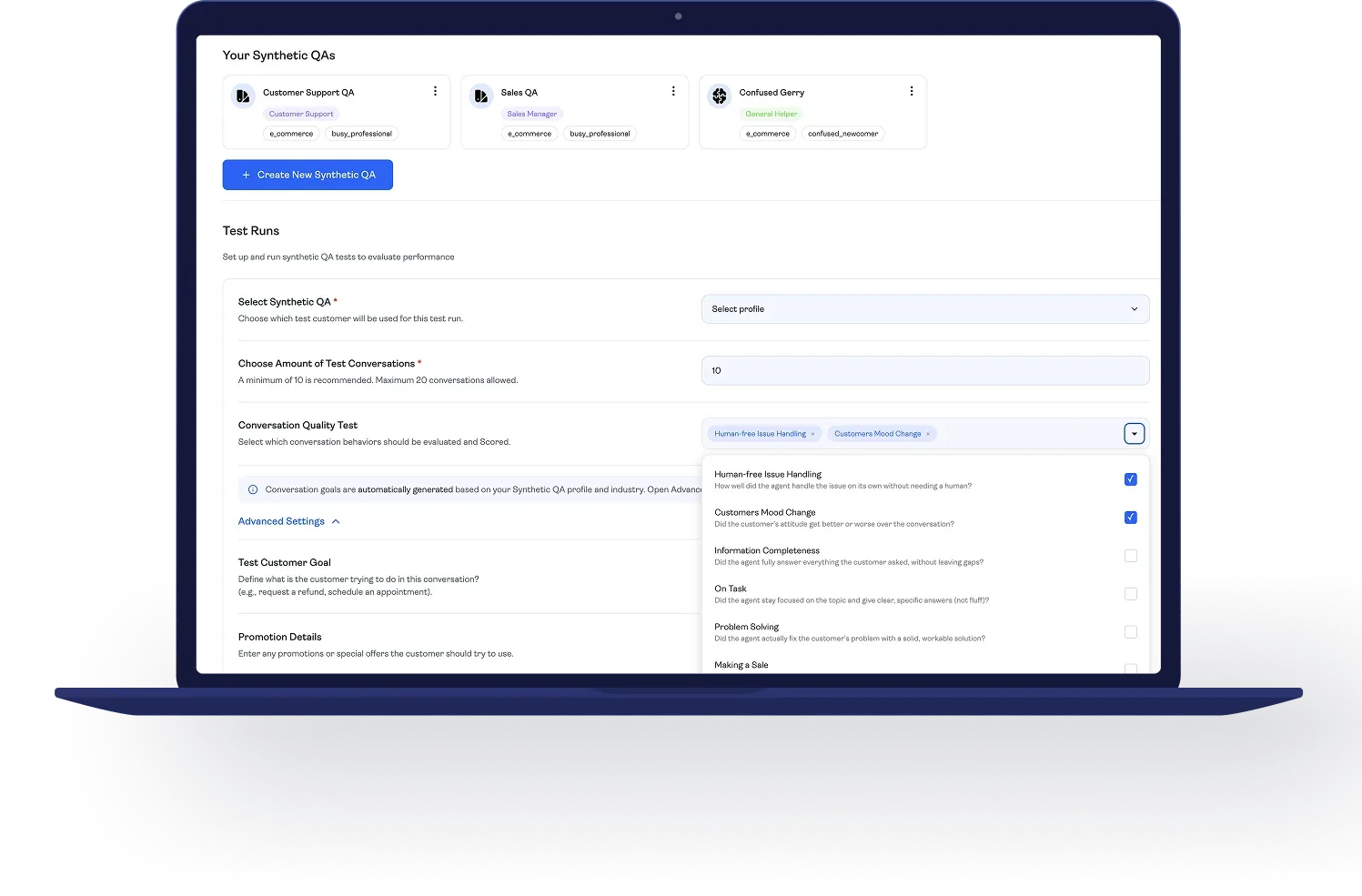Click the Customer Support QA avatar icon
This screenshot has height=896, width=1362.
click(243, 96)
